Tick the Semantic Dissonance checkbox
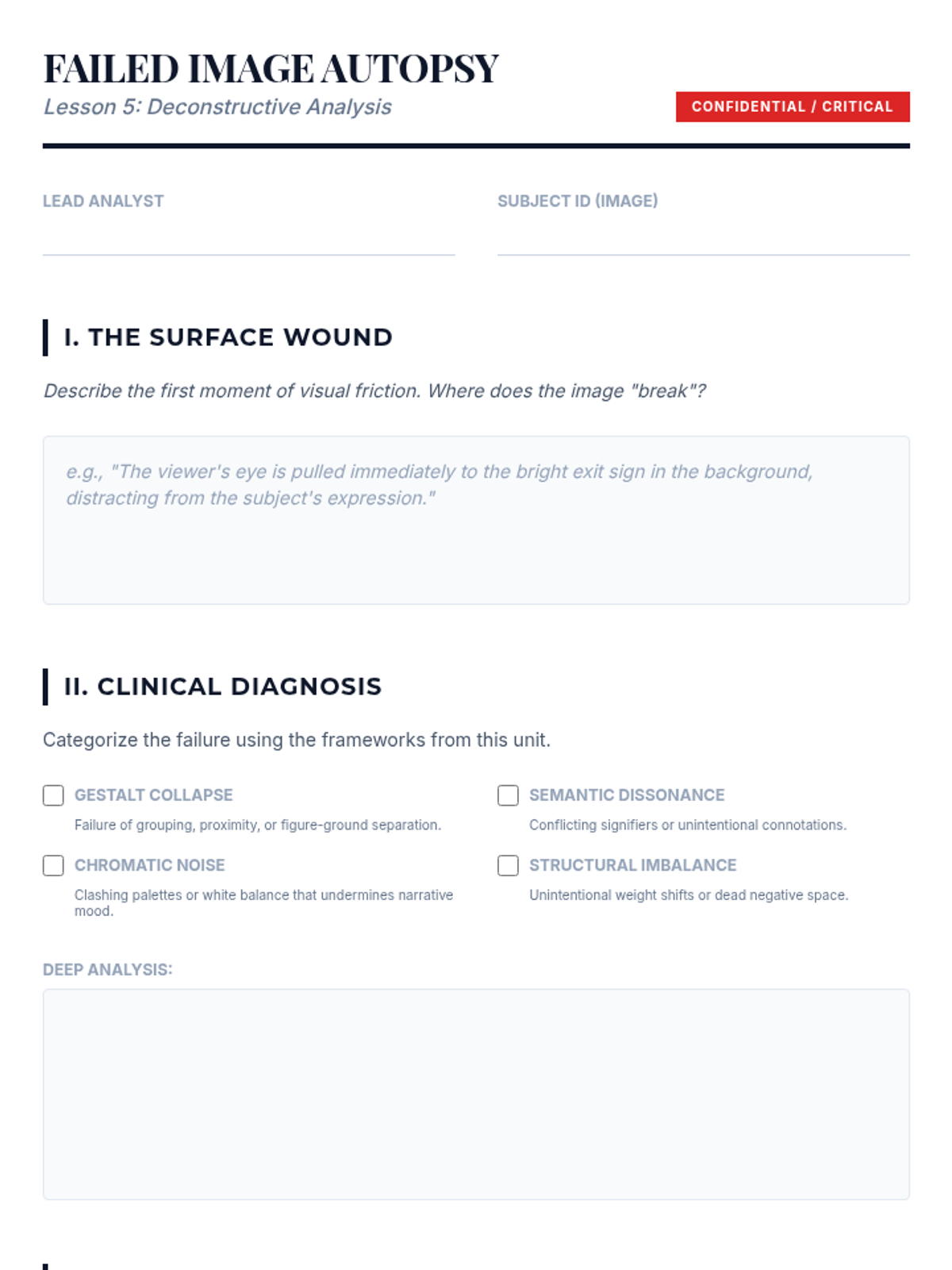The height and width of the screenshot is (1270, 952). pos(508,795)
